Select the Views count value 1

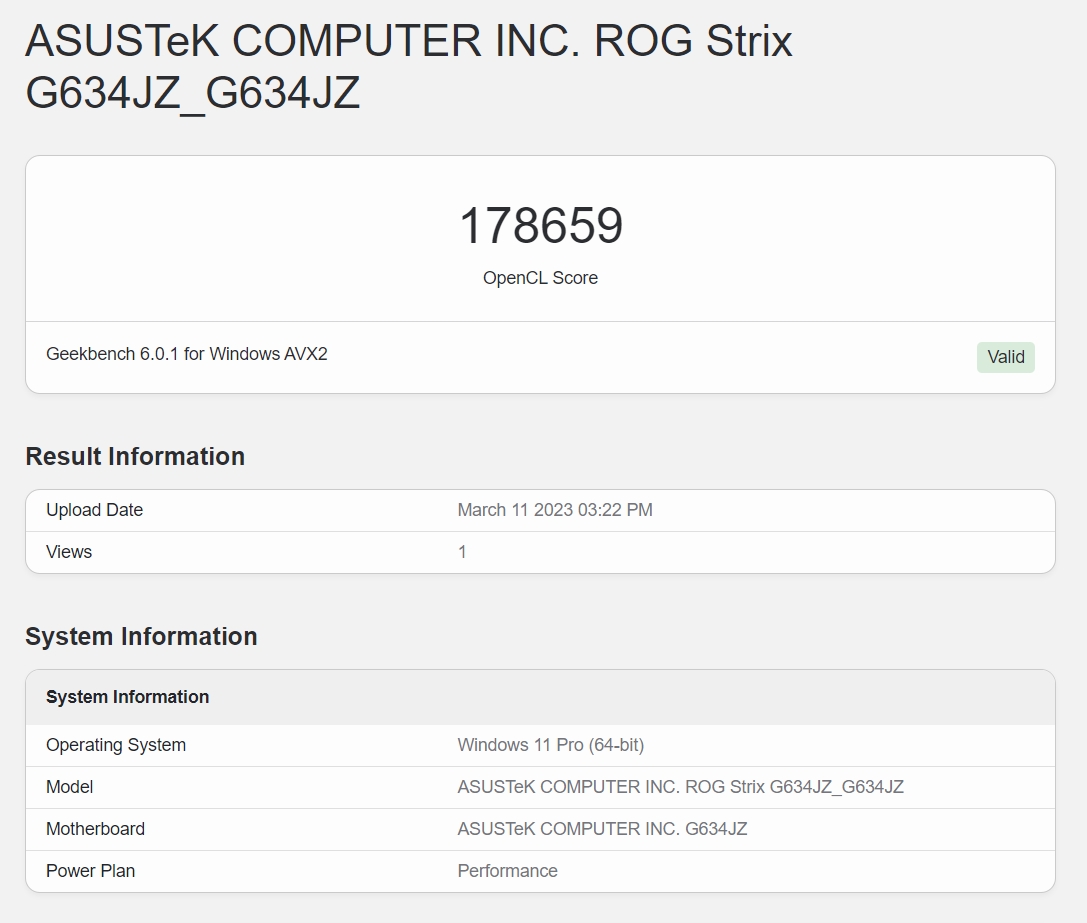pos(462,552)
